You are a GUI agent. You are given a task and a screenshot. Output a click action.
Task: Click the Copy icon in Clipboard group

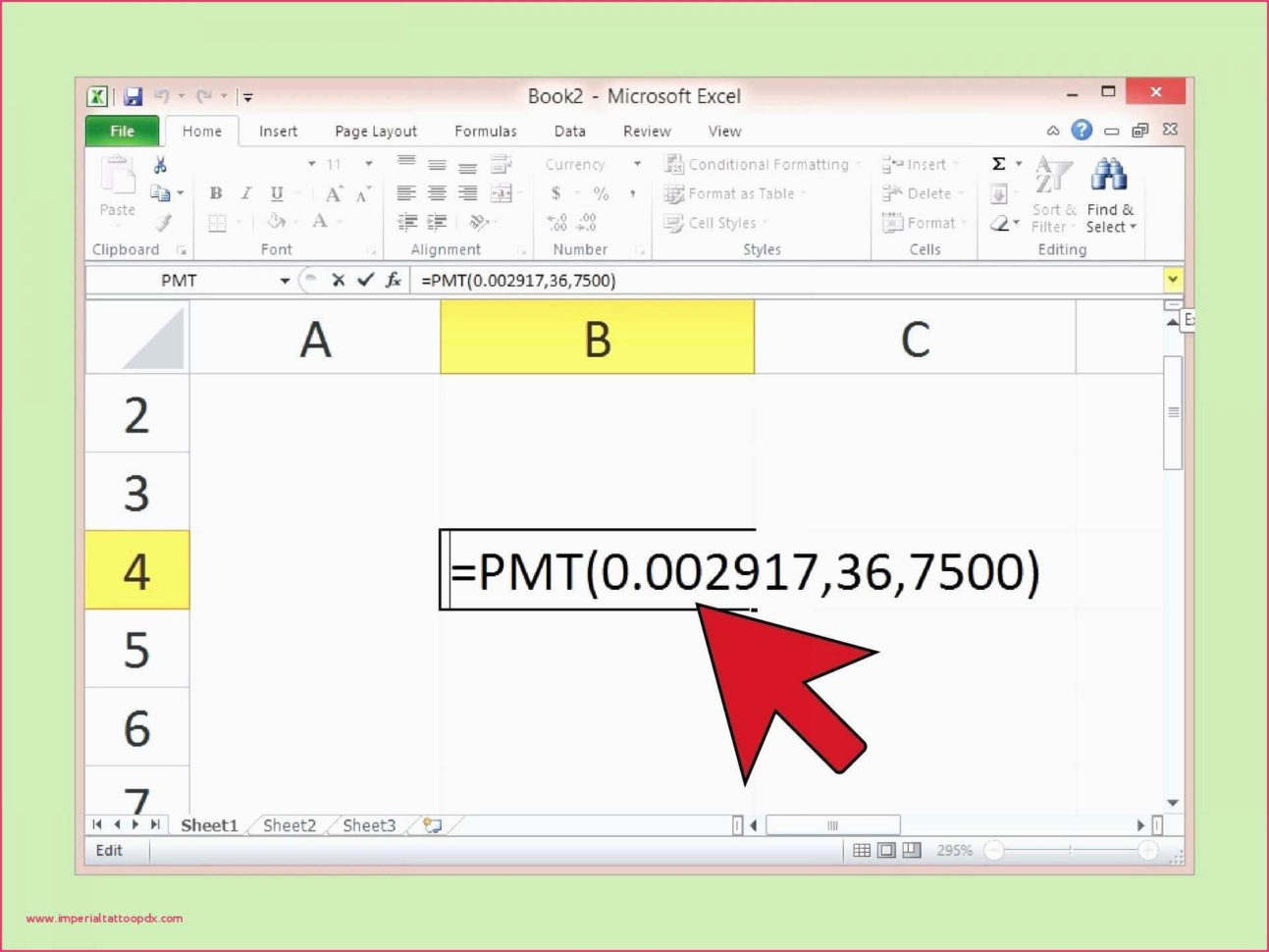160,193
